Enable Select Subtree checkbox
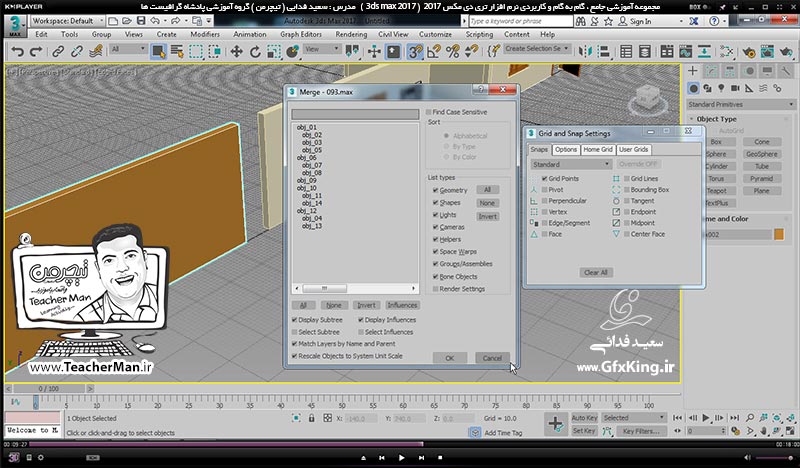Image resolution: width=800 pixels, height=468 pixels. pos(294,332)
